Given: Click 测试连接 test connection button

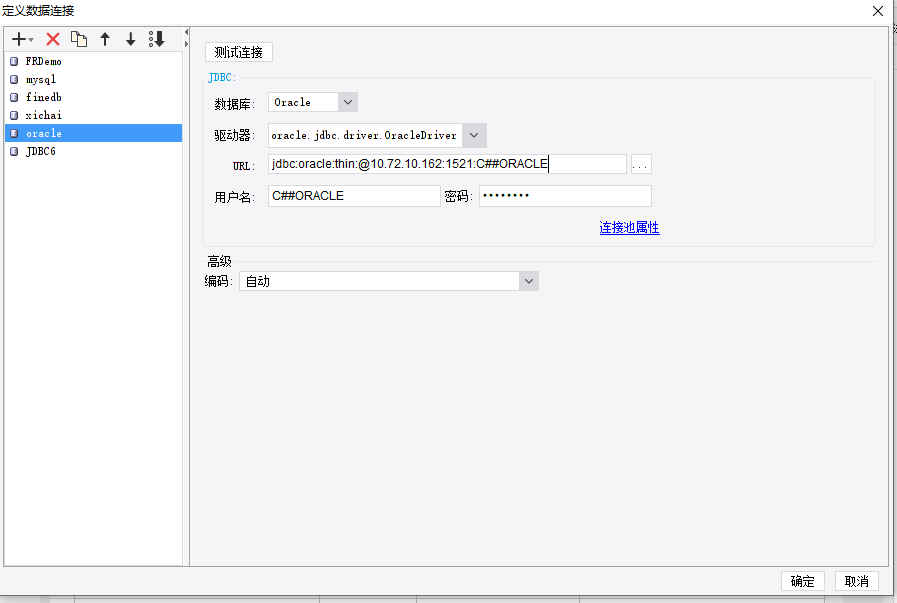Looking at the screenshot, I should click(239, 52).
